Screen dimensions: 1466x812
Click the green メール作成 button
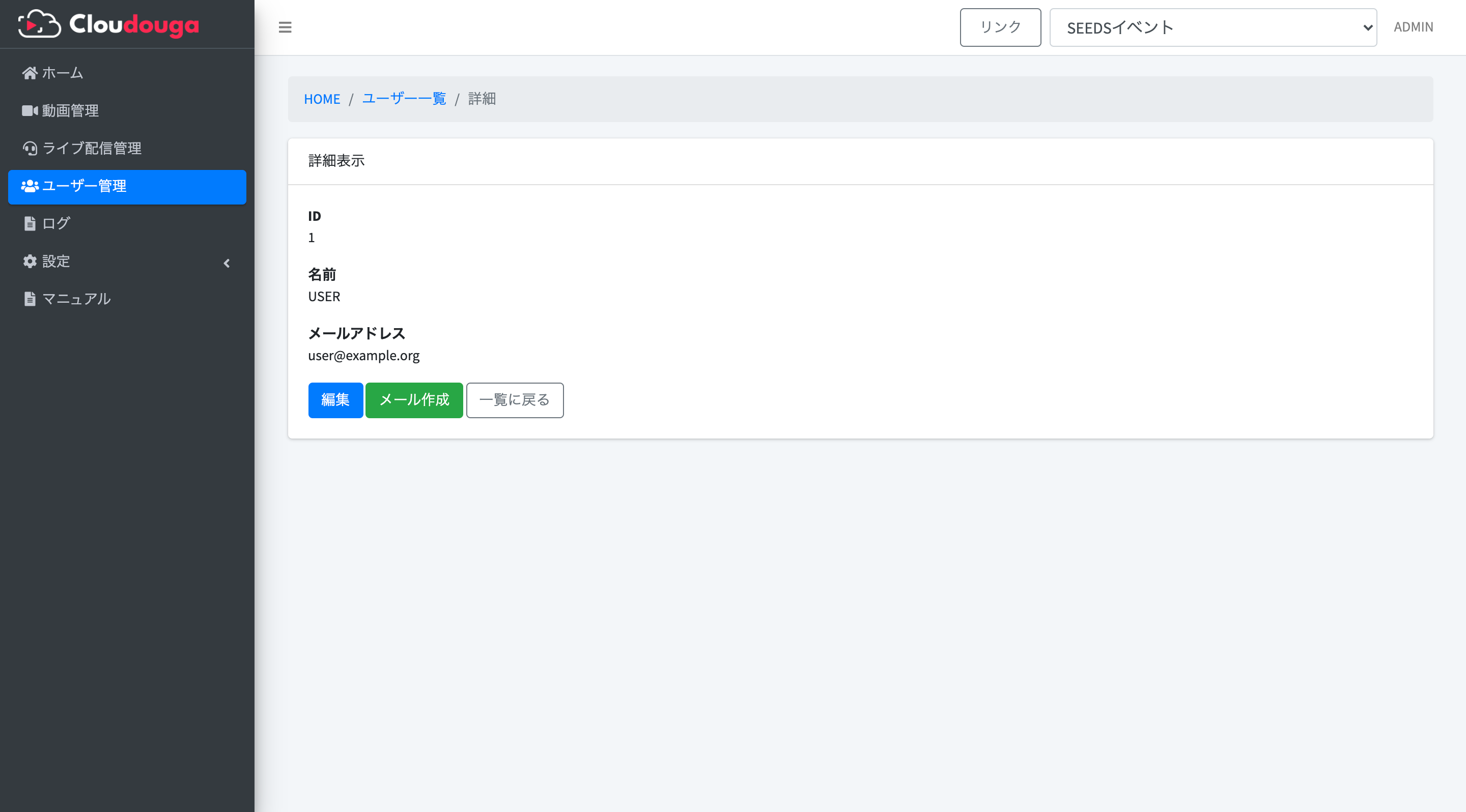pyautogui.click(x=414, y=400)
